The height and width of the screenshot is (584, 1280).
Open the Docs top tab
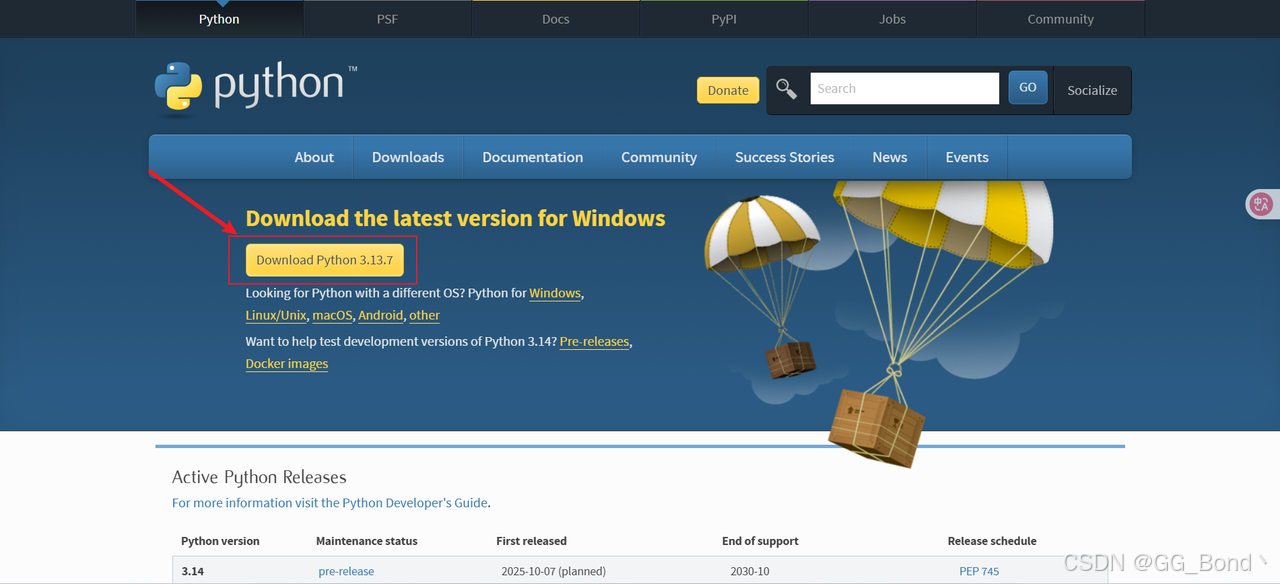[x=556, y=19]
